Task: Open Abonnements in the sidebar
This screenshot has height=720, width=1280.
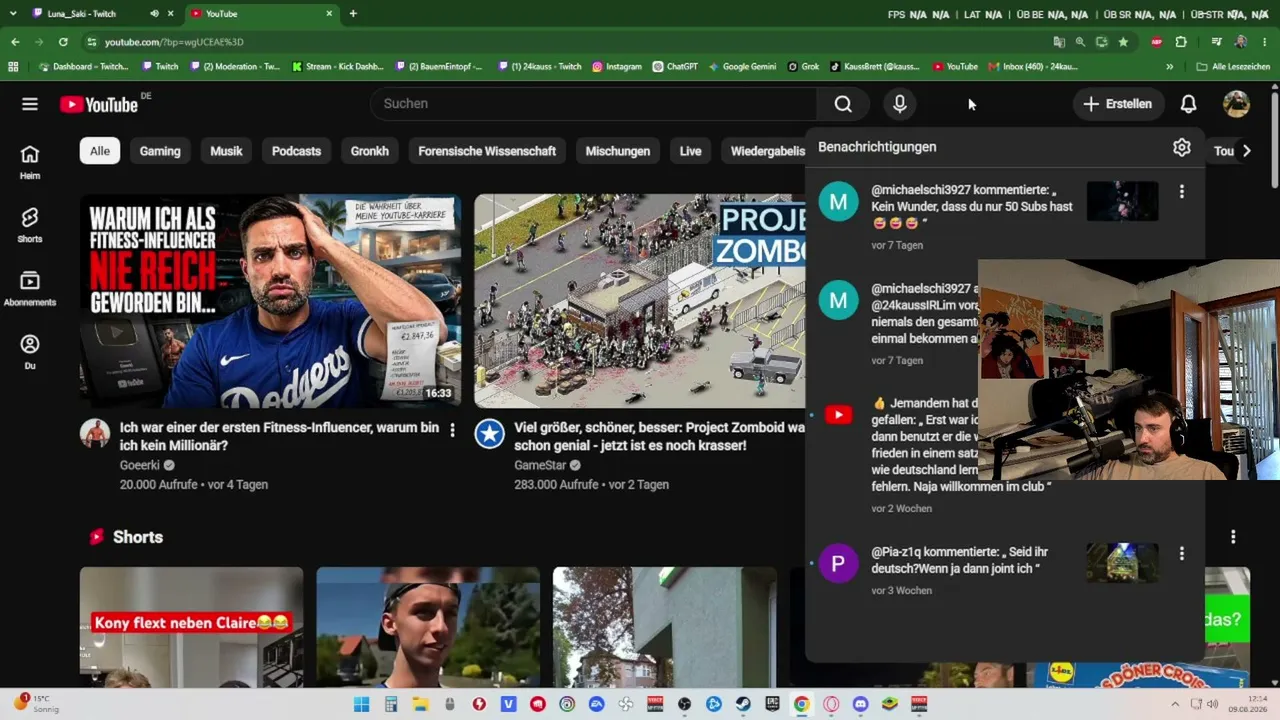Action: click(x=30, y=288)
